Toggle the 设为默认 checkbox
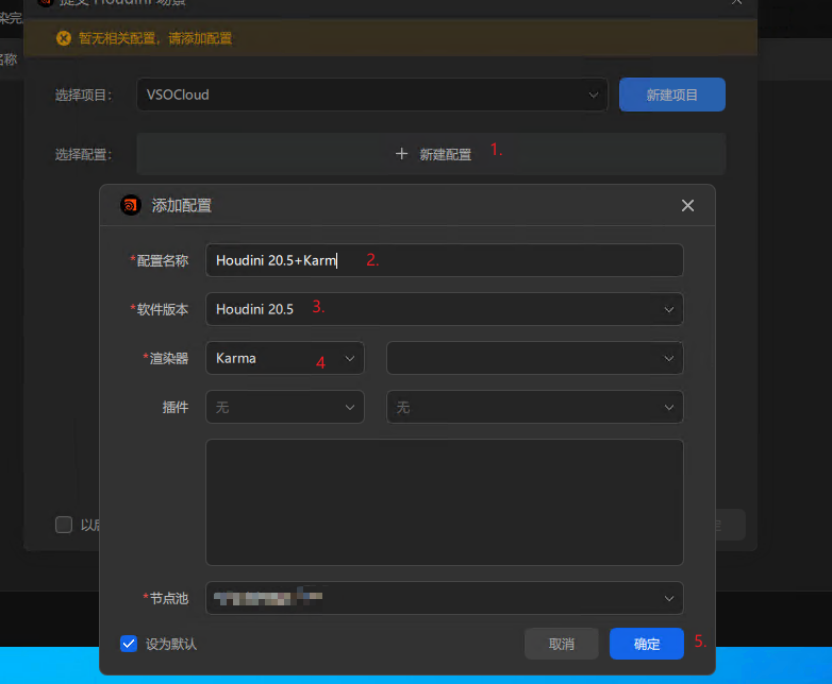Image resolution: width=832 pixels, height=684 pixels. click(128, 643)
